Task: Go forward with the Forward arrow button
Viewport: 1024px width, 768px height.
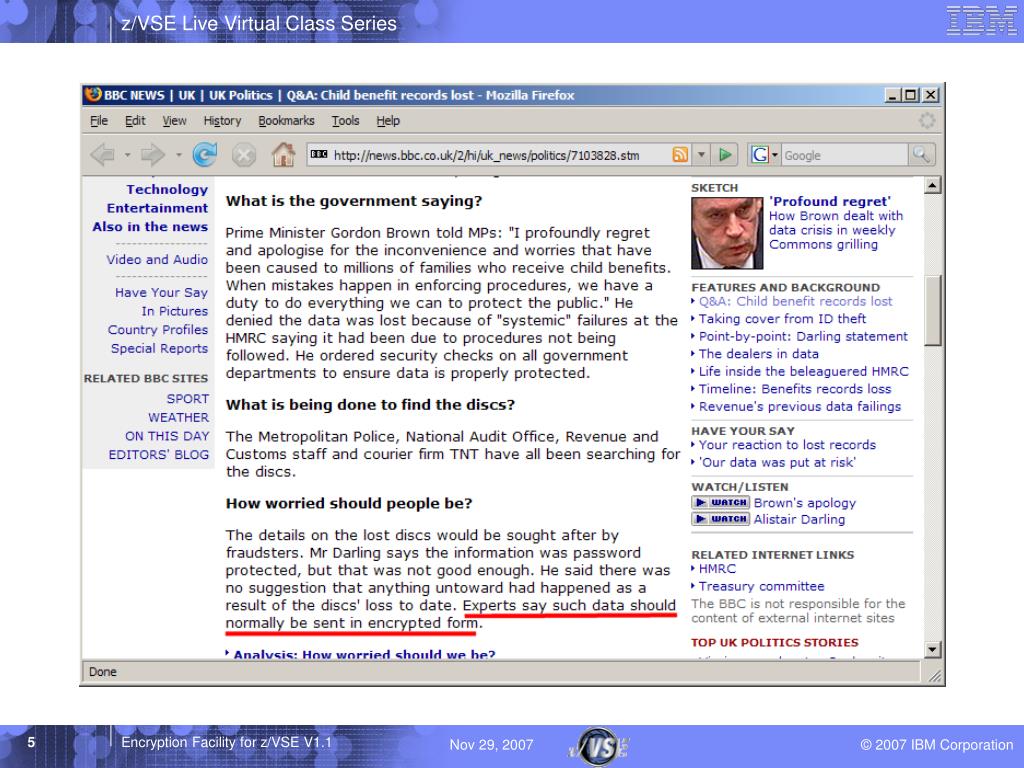Action: pyautogui.click(x=153, y=155)
